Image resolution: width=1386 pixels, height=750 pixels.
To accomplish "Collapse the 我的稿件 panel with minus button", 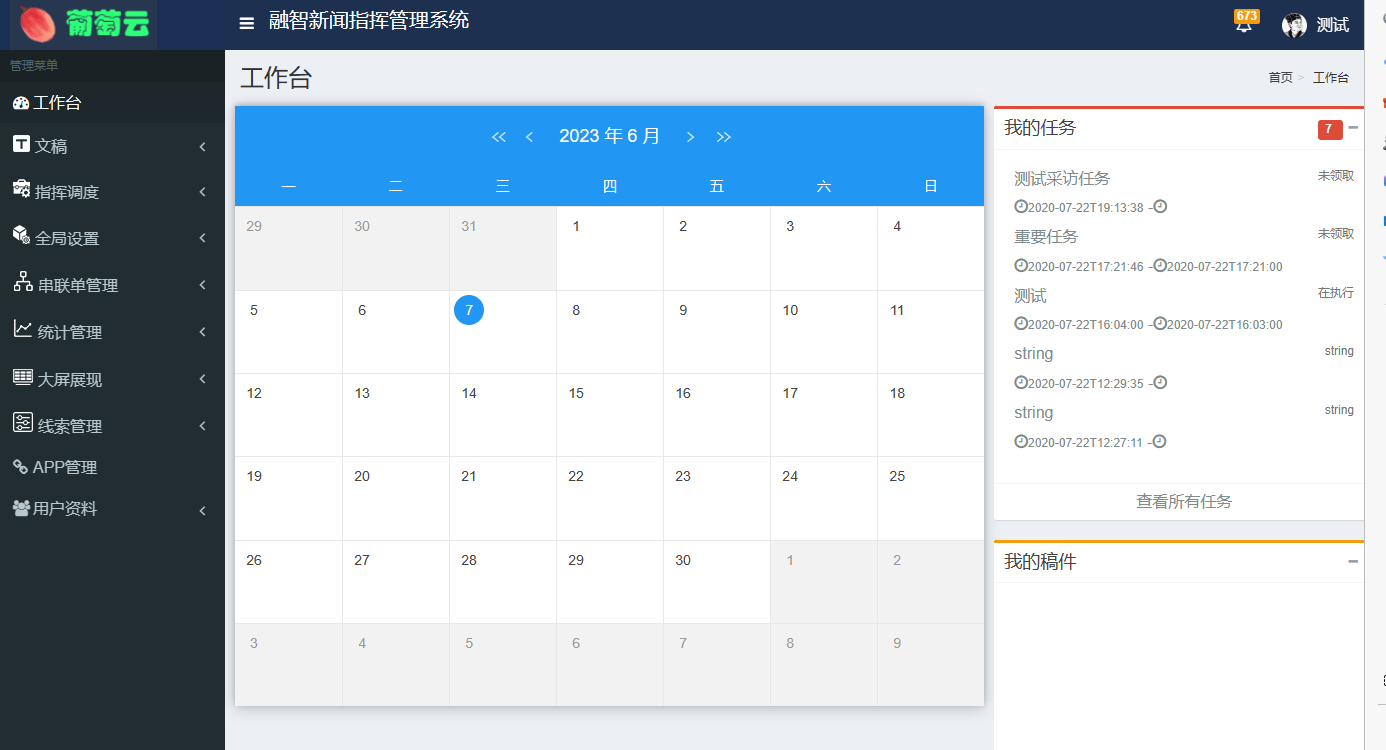I will [1353, 562].
